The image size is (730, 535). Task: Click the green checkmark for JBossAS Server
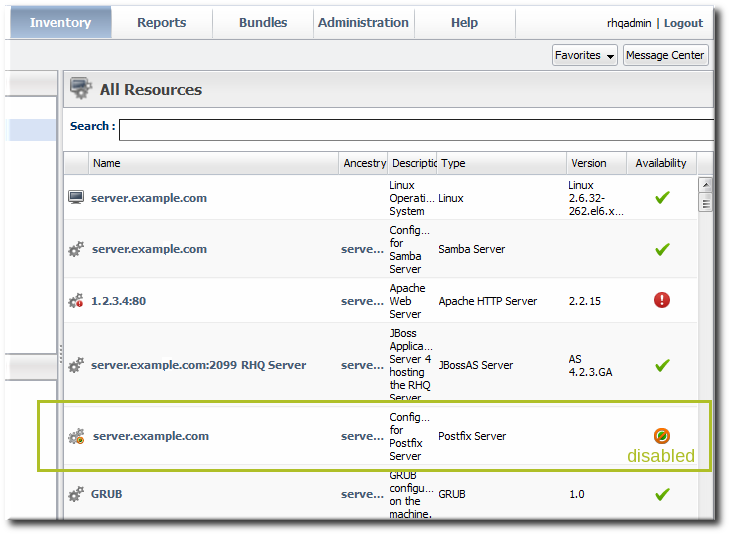[661, 365]
